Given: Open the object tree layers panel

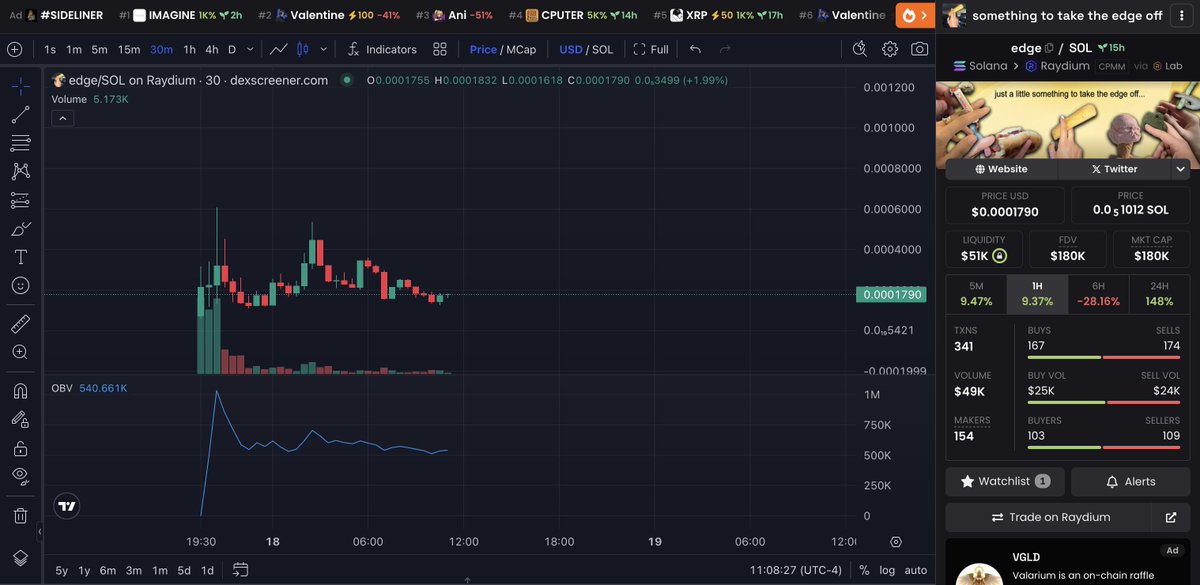Looking at the screenshot, I should 20,557.
